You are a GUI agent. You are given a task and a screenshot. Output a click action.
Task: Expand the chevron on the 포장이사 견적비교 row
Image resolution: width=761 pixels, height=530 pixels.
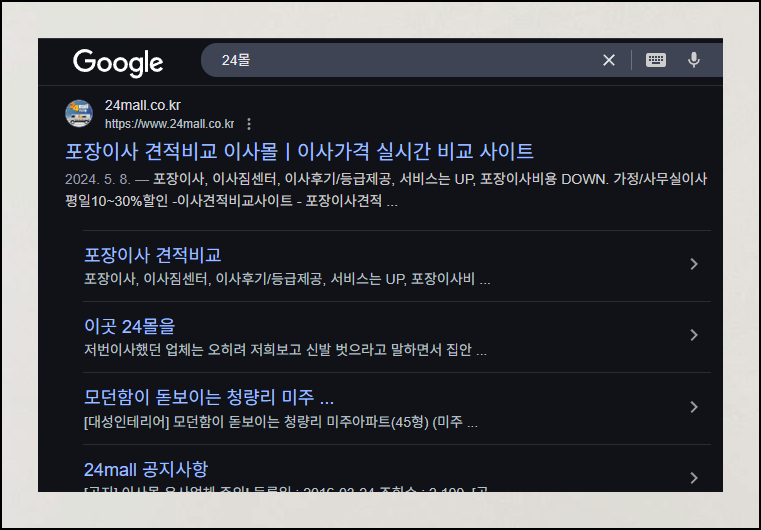[694, 264]
